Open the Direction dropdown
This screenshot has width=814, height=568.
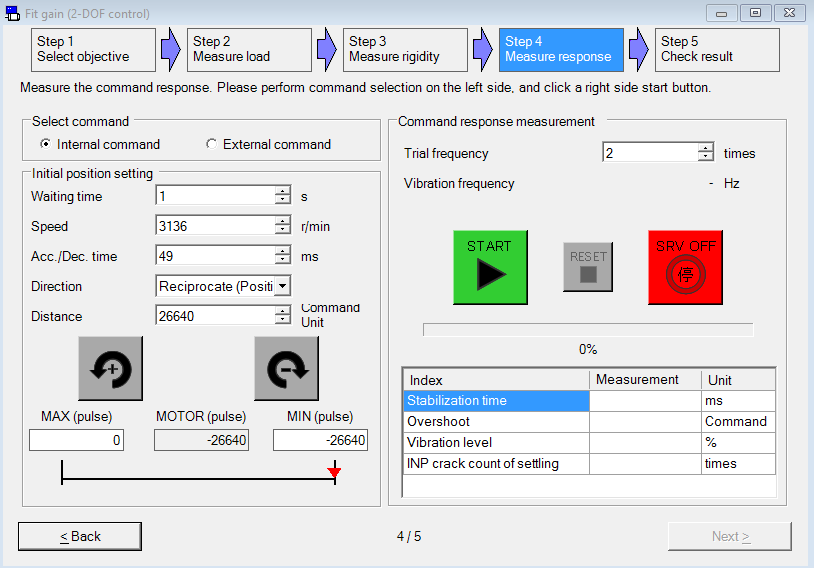click(x=282, y=286)
